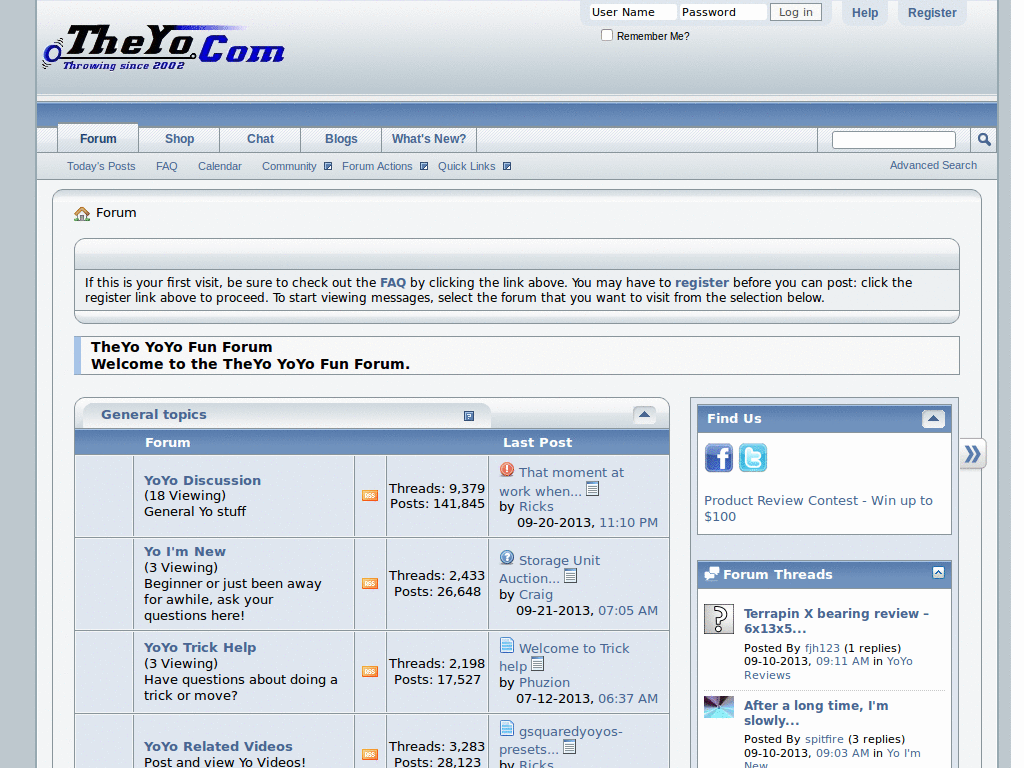Image resolution: width=1024 pixels, height=768 pixels.
Task: Open After a long time, I'm slowly thread
Action: 816,712
